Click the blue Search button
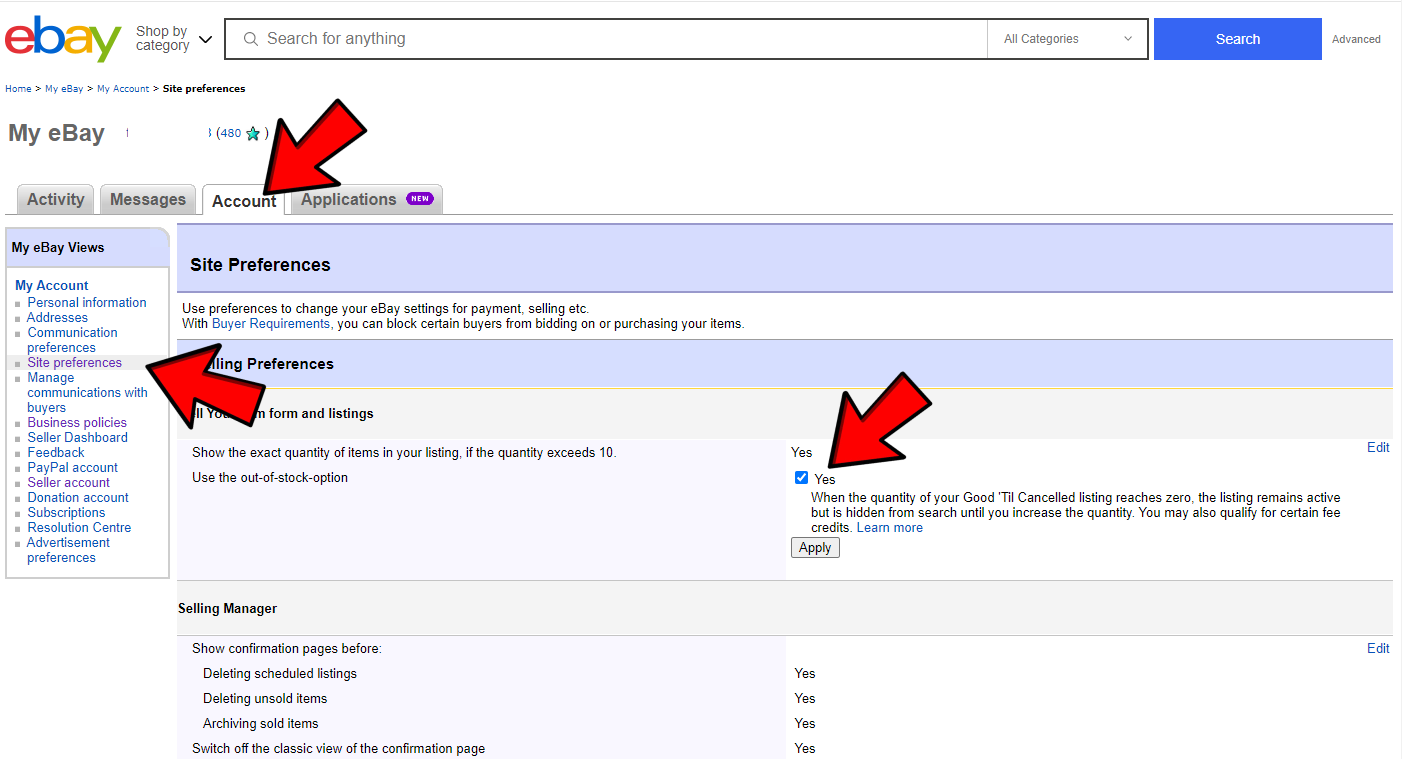Image resolution: width=1402 pixels, height=759 pixels. [1238, 39]
